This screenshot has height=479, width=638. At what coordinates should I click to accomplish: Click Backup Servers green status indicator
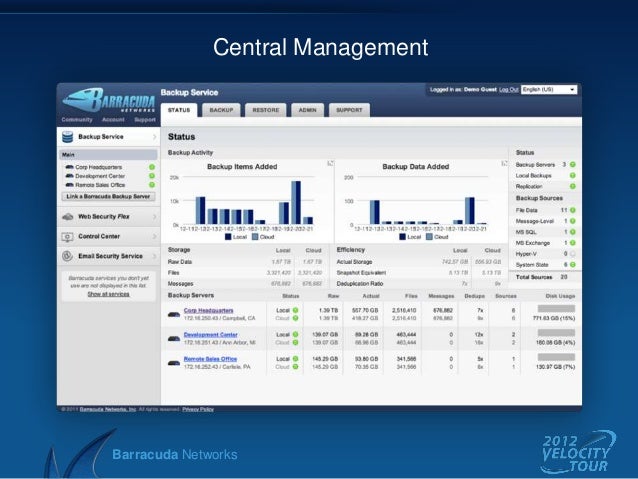(x=572, y=164)
